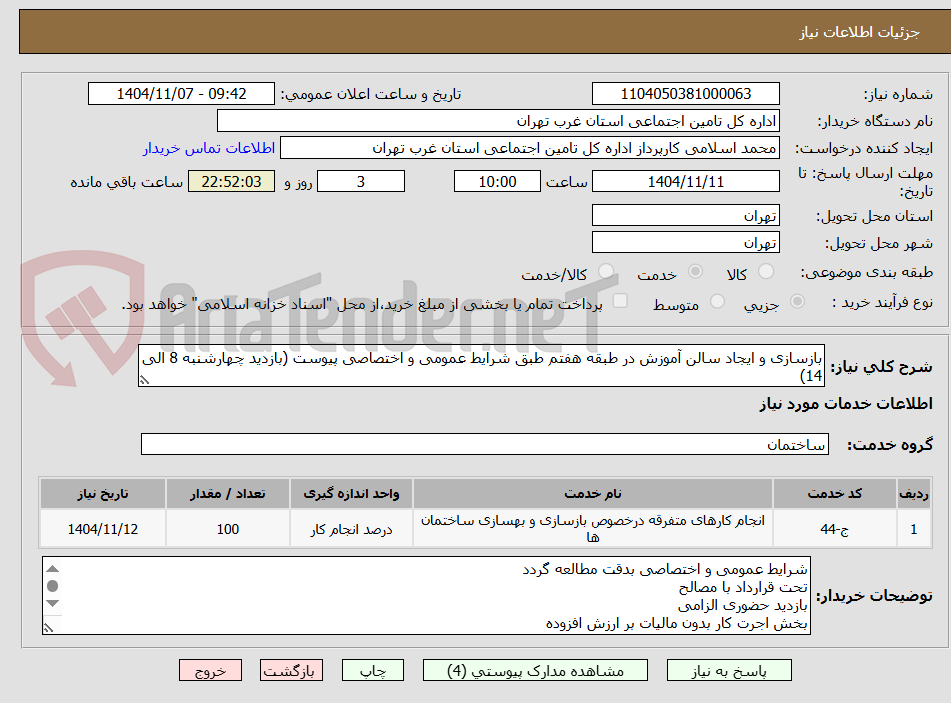This screenshot has height=703, width=951.
Task: Click the خروج exit button
Action: point(210,670)
